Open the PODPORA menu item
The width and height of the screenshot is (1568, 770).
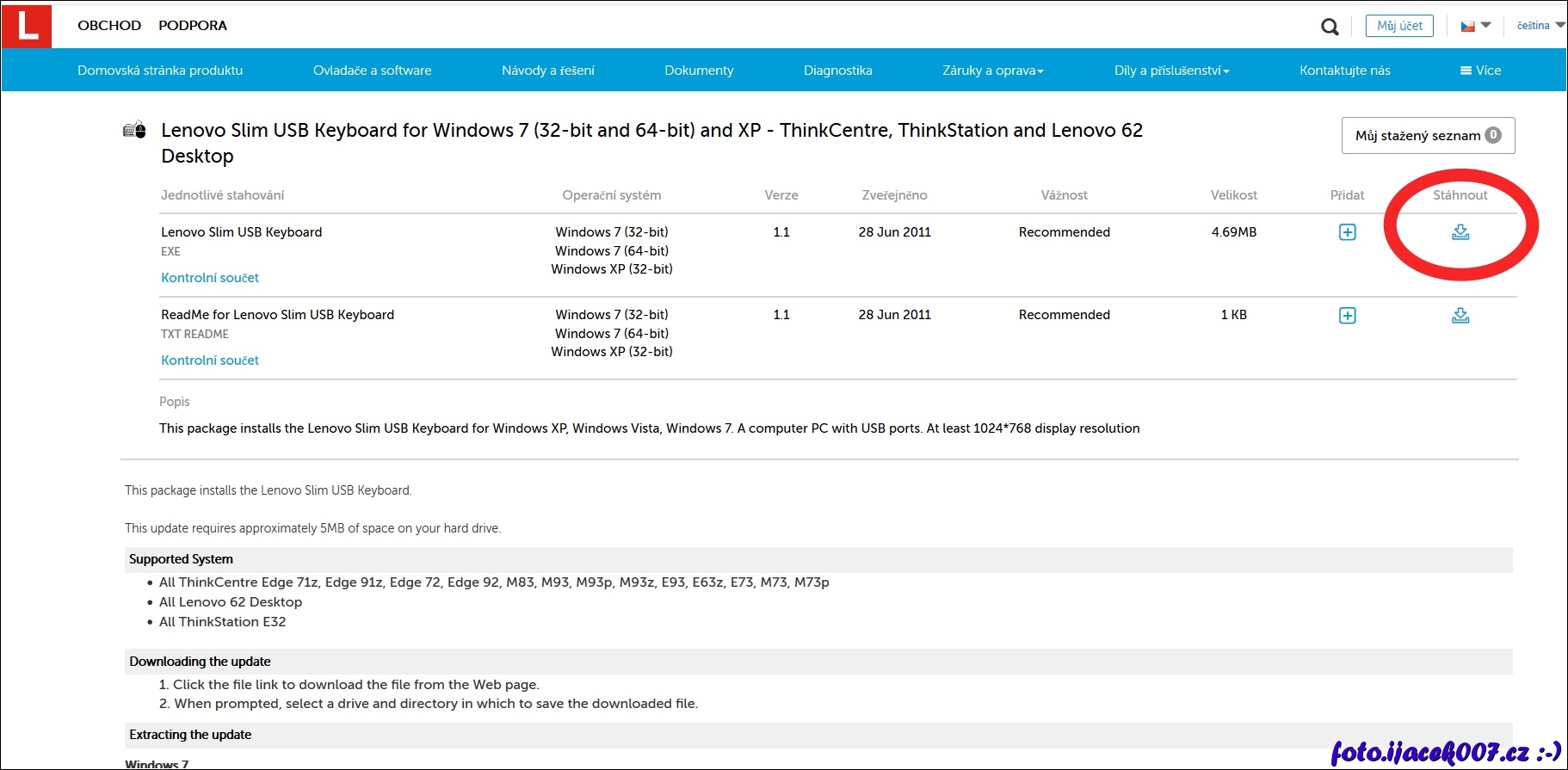point(193,26)
